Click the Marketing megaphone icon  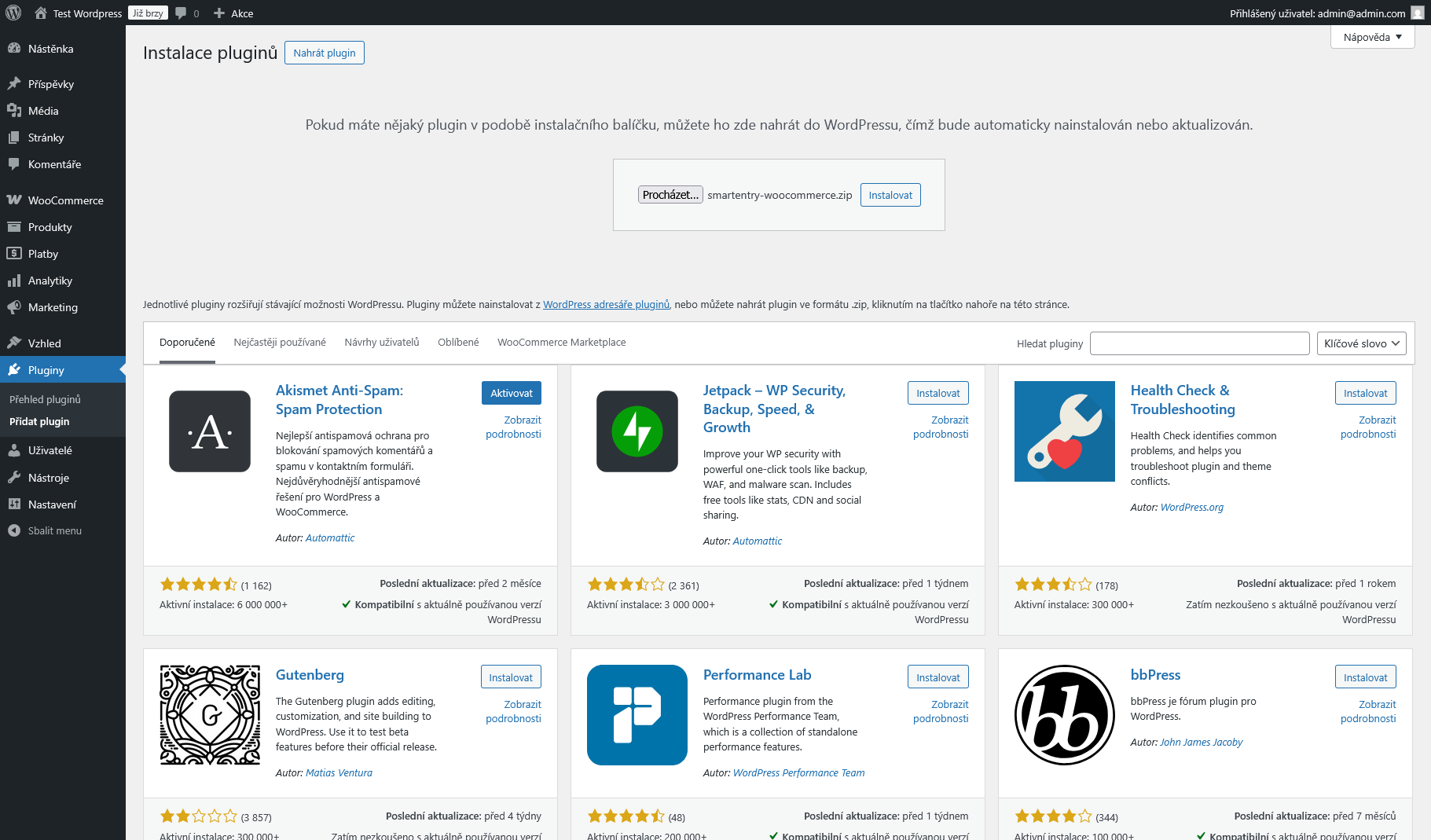click(16, 307)
